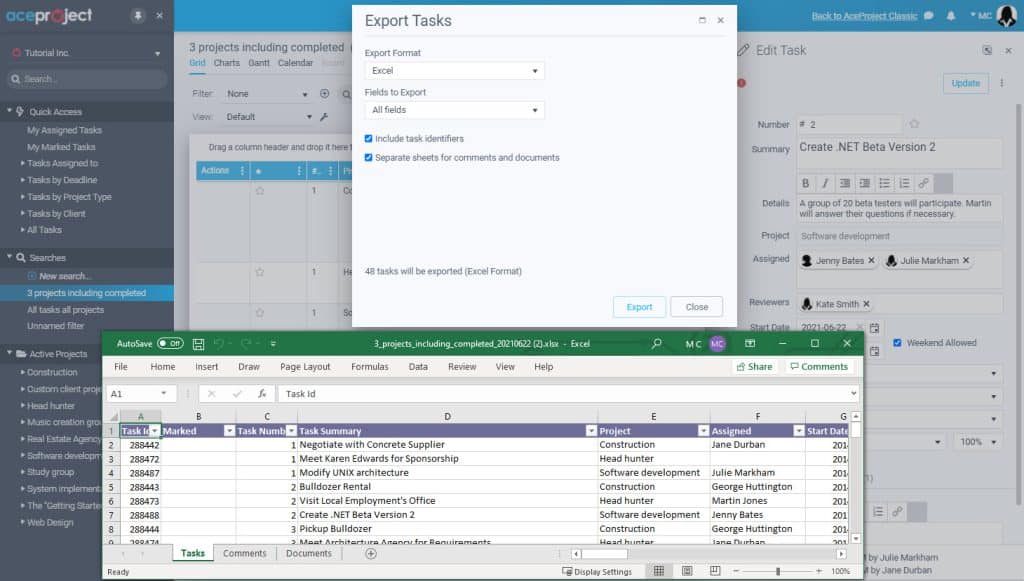The height and width of the screenshot is (581, 1024).
Task: Expand the Construction project in the sidebar
Action: [x=22, y=371]
